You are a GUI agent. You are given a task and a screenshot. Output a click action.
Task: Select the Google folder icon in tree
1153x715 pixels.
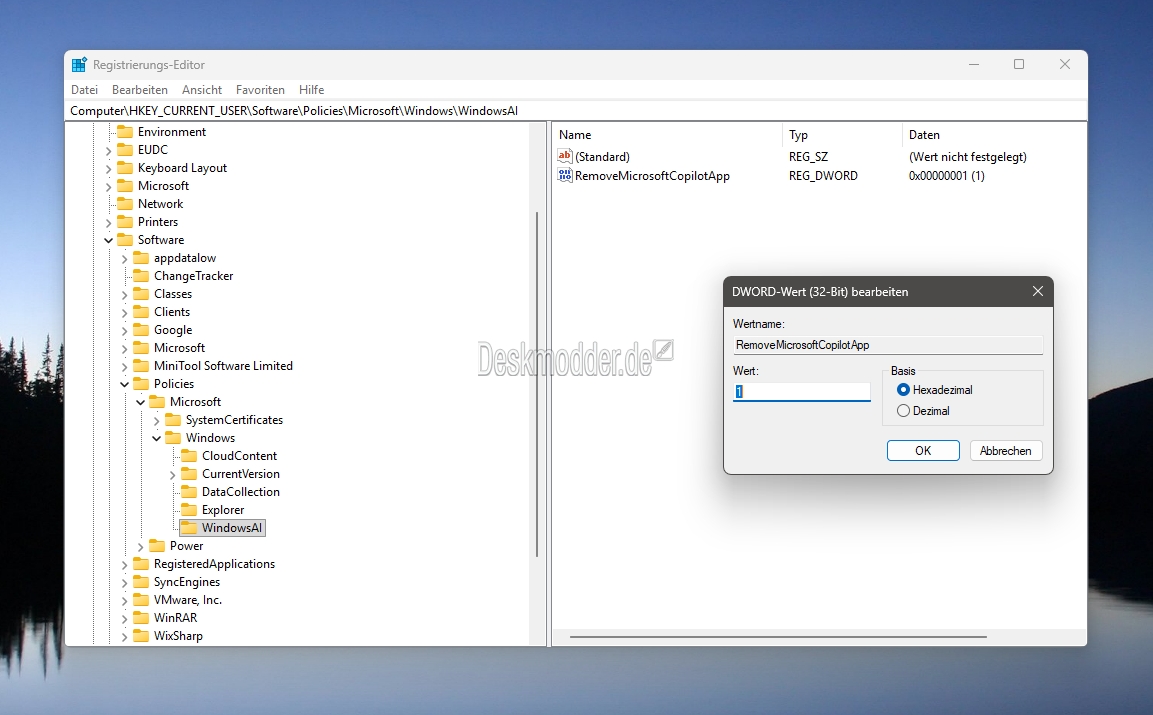point(141,330)
